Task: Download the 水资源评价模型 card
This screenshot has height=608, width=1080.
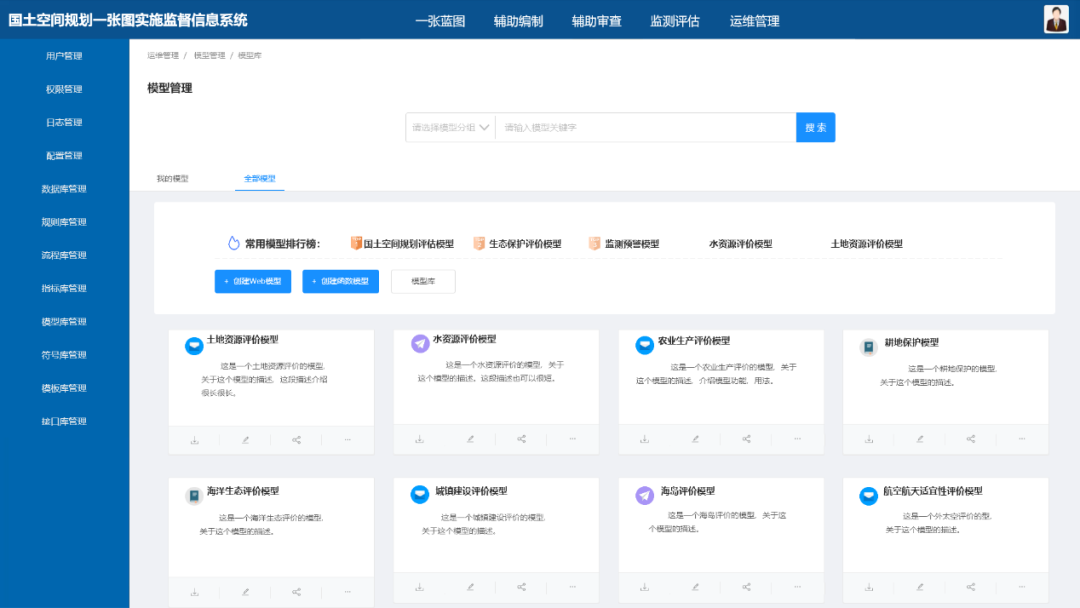Action: (419, 439)
